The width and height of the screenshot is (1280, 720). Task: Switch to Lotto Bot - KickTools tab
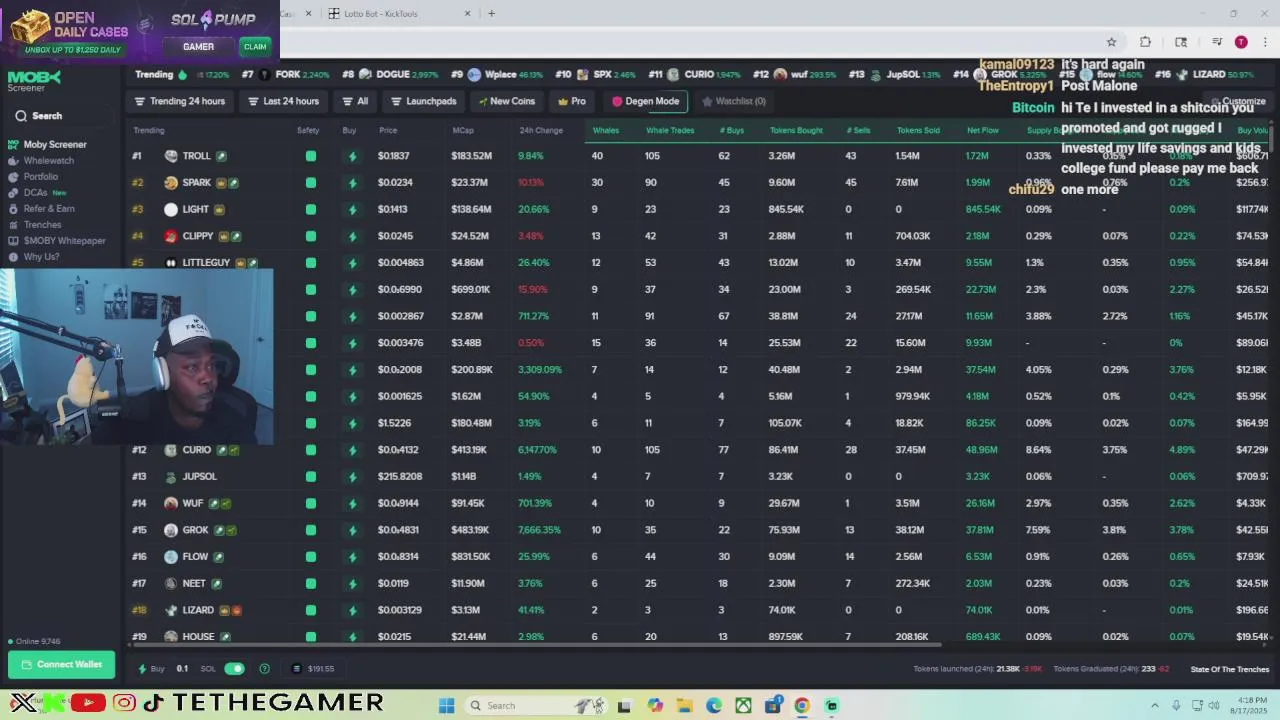[x=400, y=14]
